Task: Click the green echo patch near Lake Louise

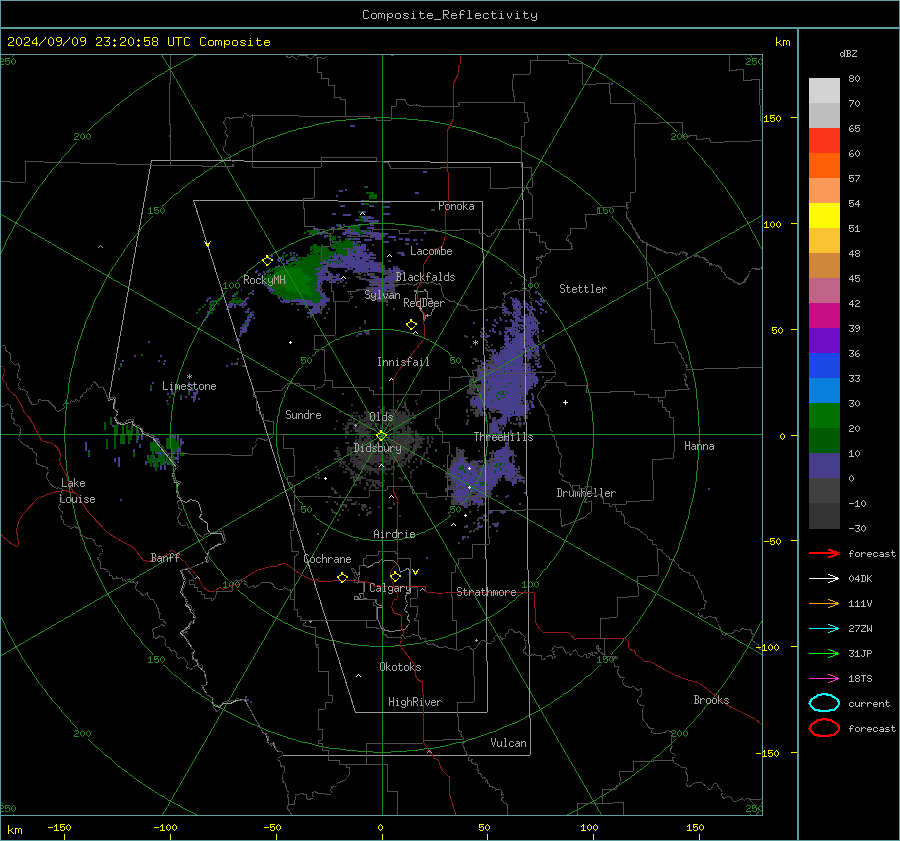Action: point(162,452)
